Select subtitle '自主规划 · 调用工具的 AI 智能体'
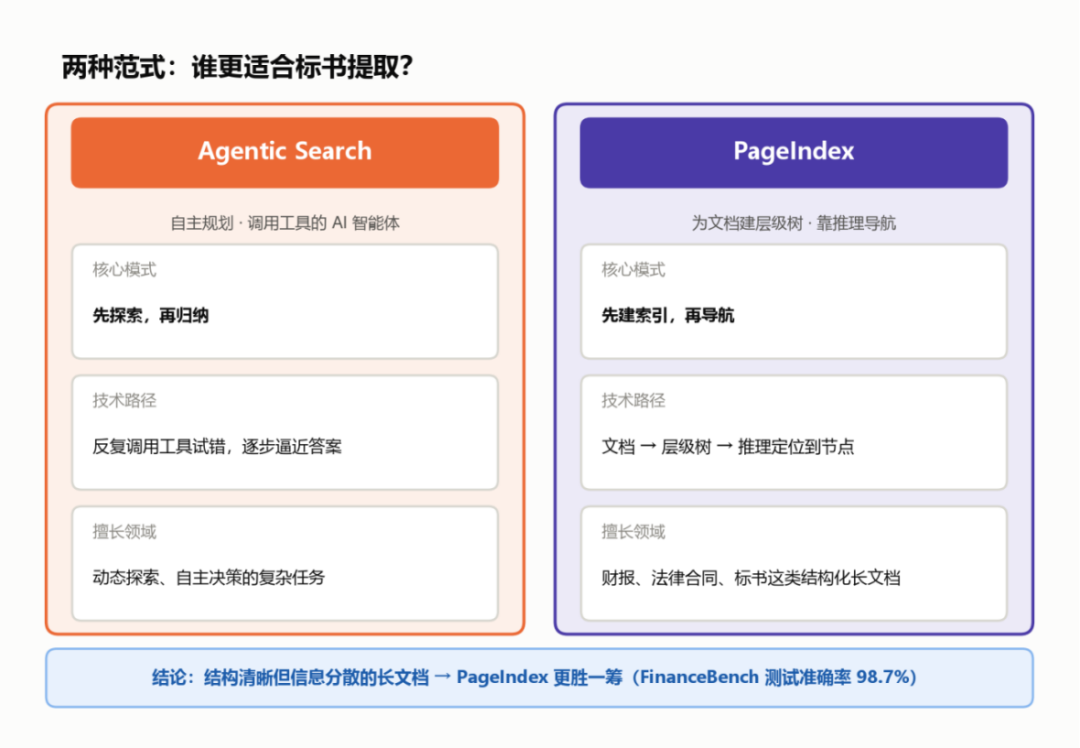 (x=284, y=223)
